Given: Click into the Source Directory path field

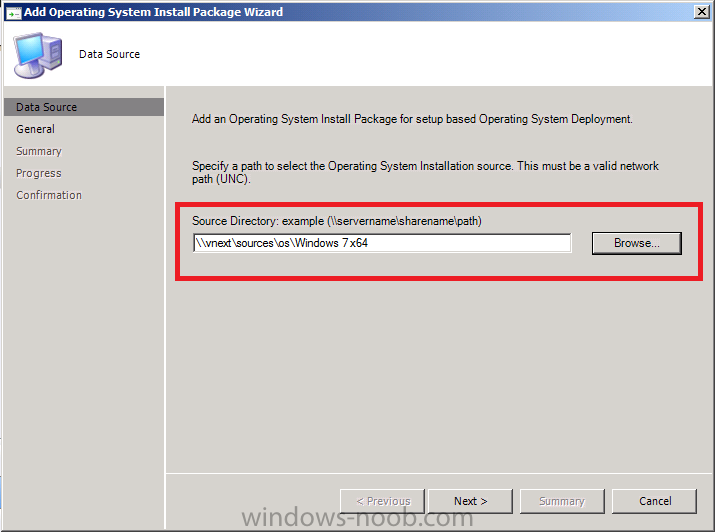Looking at the screenshot, I should 382,243.
